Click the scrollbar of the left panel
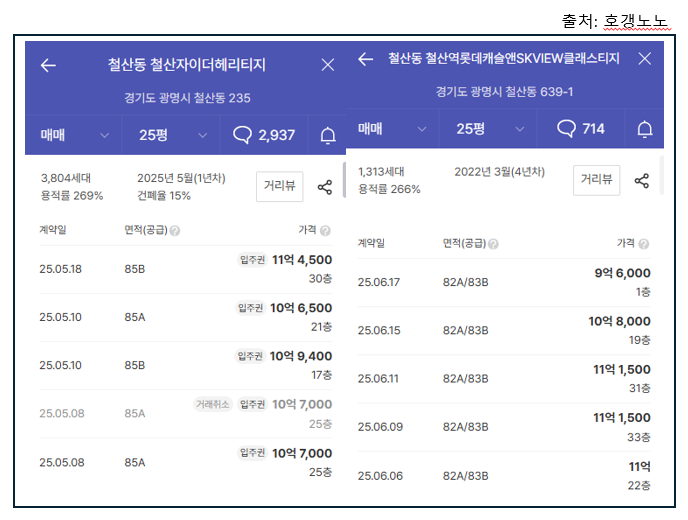Screen dimensions: 688x520 point(344,180)
